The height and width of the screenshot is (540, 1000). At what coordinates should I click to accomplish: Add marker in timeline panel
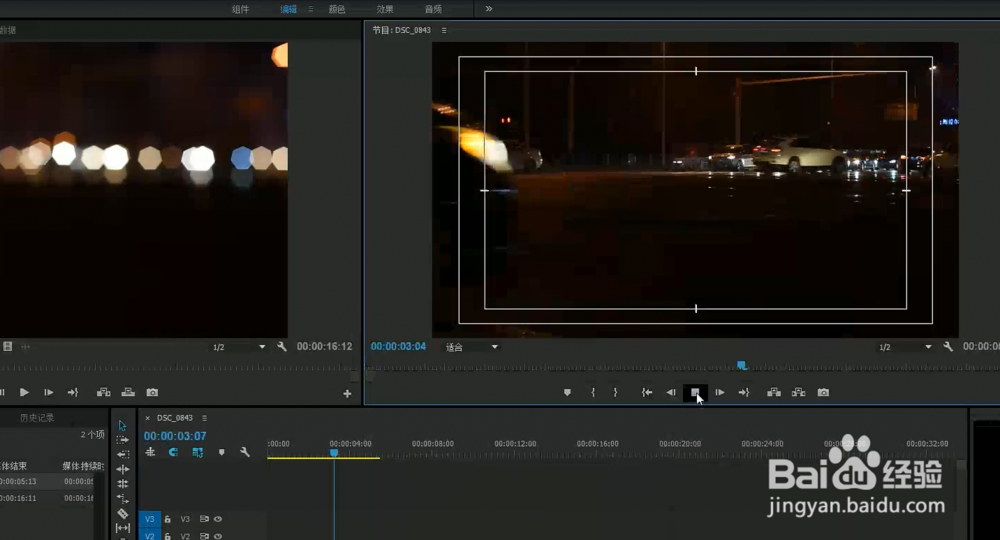click(221, 452)
